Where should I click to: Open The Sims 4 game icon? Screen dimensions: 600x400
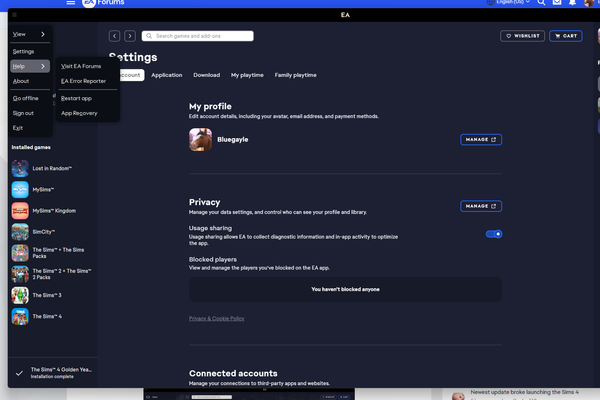[x=20, y=317]
